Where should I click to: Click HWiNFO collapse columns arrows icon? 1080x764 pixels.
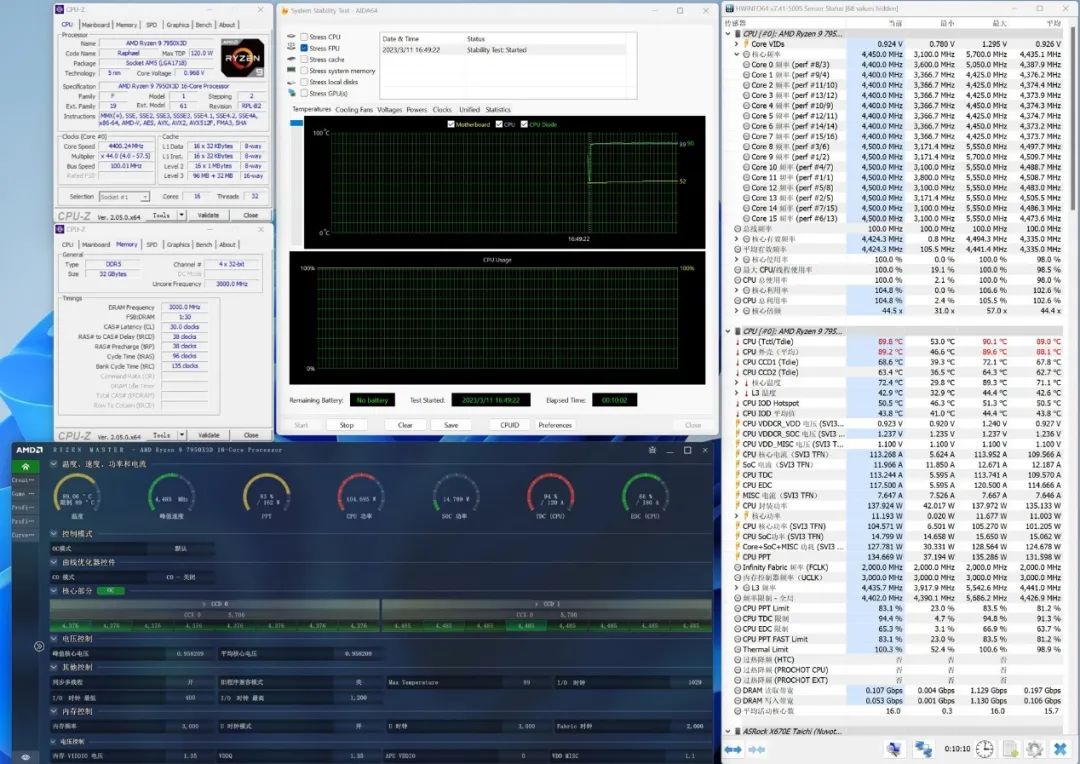click(757, 749)
